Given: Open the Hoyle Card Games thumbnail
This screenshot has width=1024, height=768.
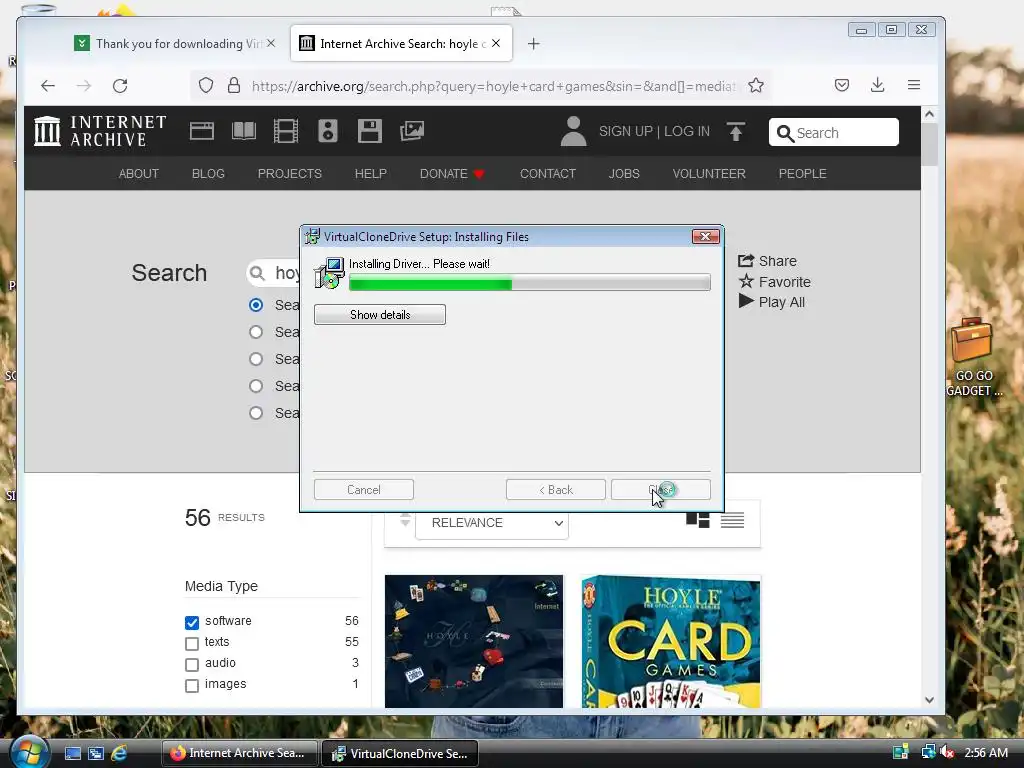Looking at the screenshot, I should point(671,642).
